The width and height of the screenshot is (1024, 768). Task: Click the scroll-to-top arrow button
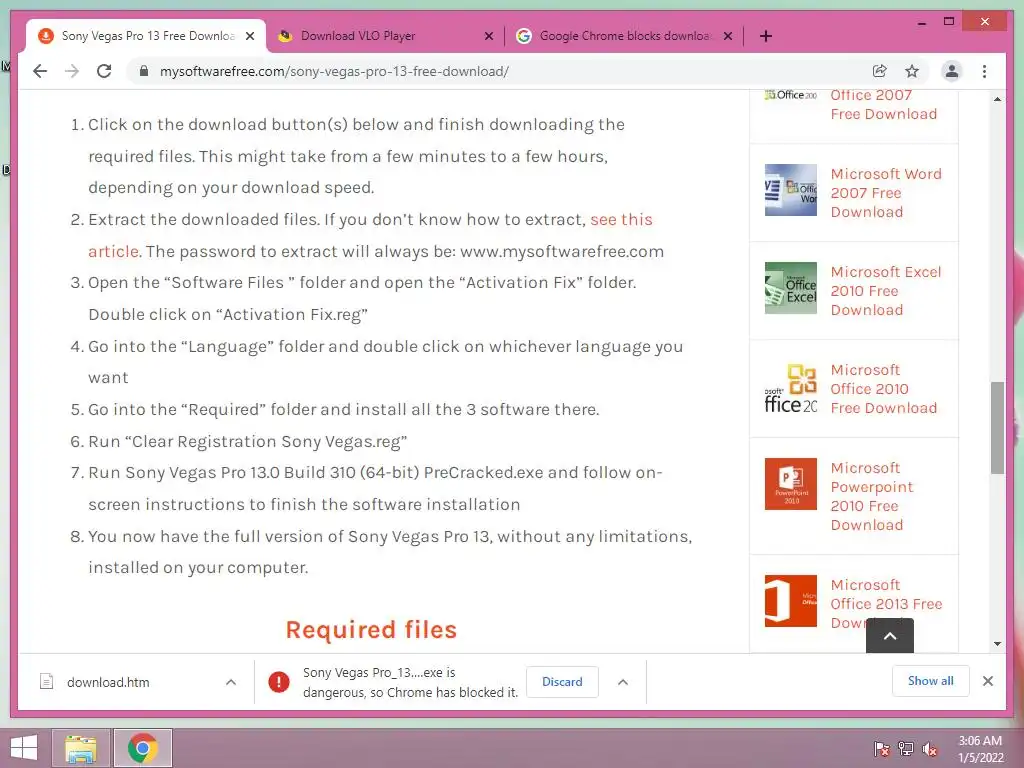pos(889,635)
